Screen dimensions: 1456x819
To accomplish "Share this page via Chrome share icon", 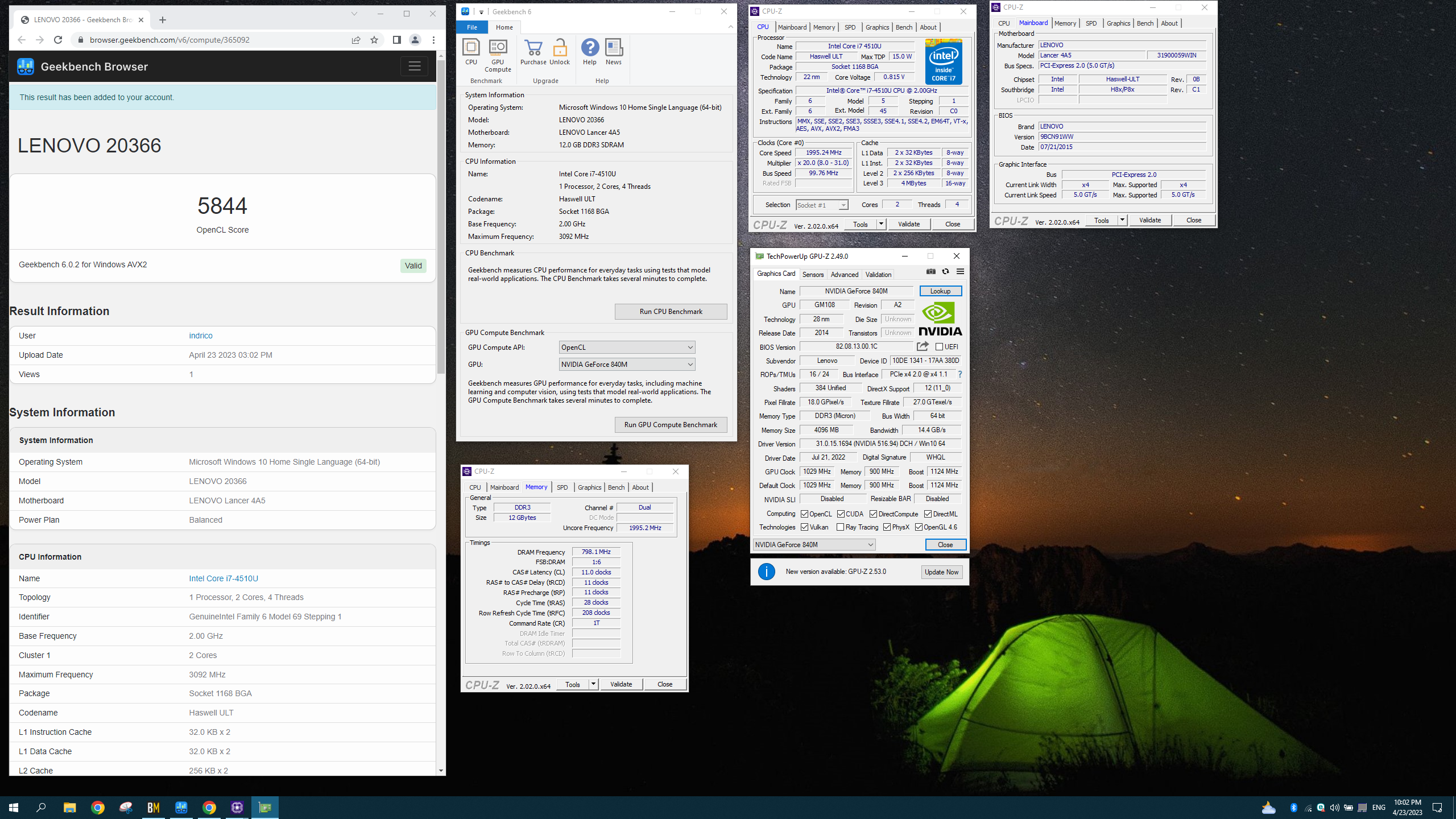I will (x=356, y=40).
